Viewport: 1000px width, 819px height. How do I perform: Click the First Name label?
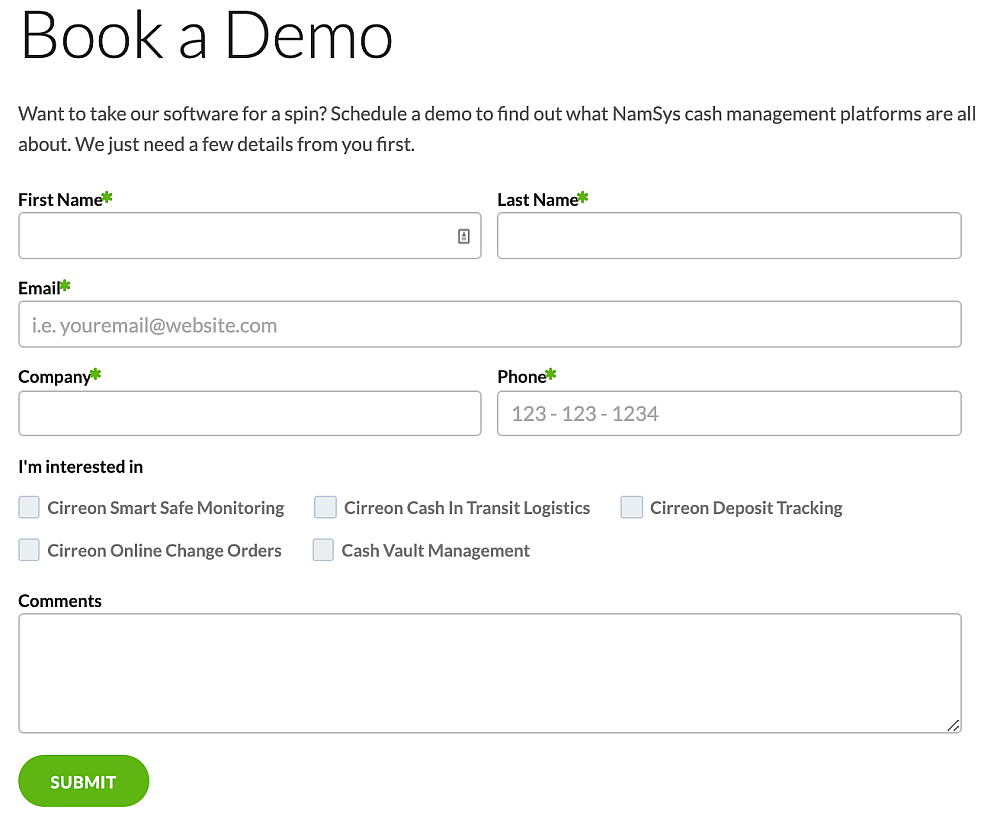61,200
